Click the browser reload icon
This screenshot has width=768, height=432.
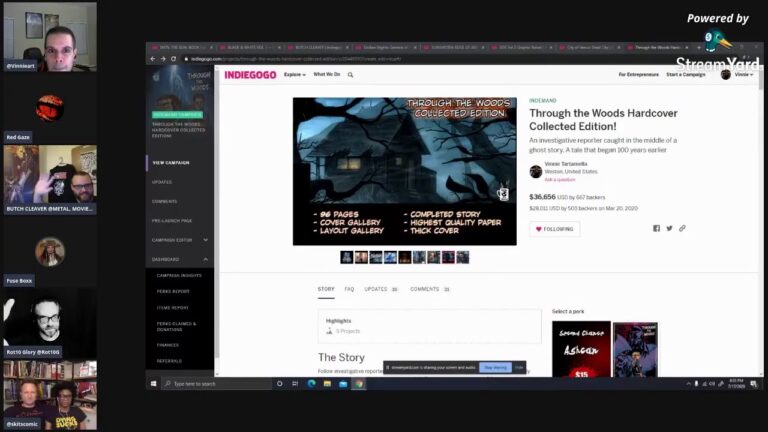pos(172,59)
